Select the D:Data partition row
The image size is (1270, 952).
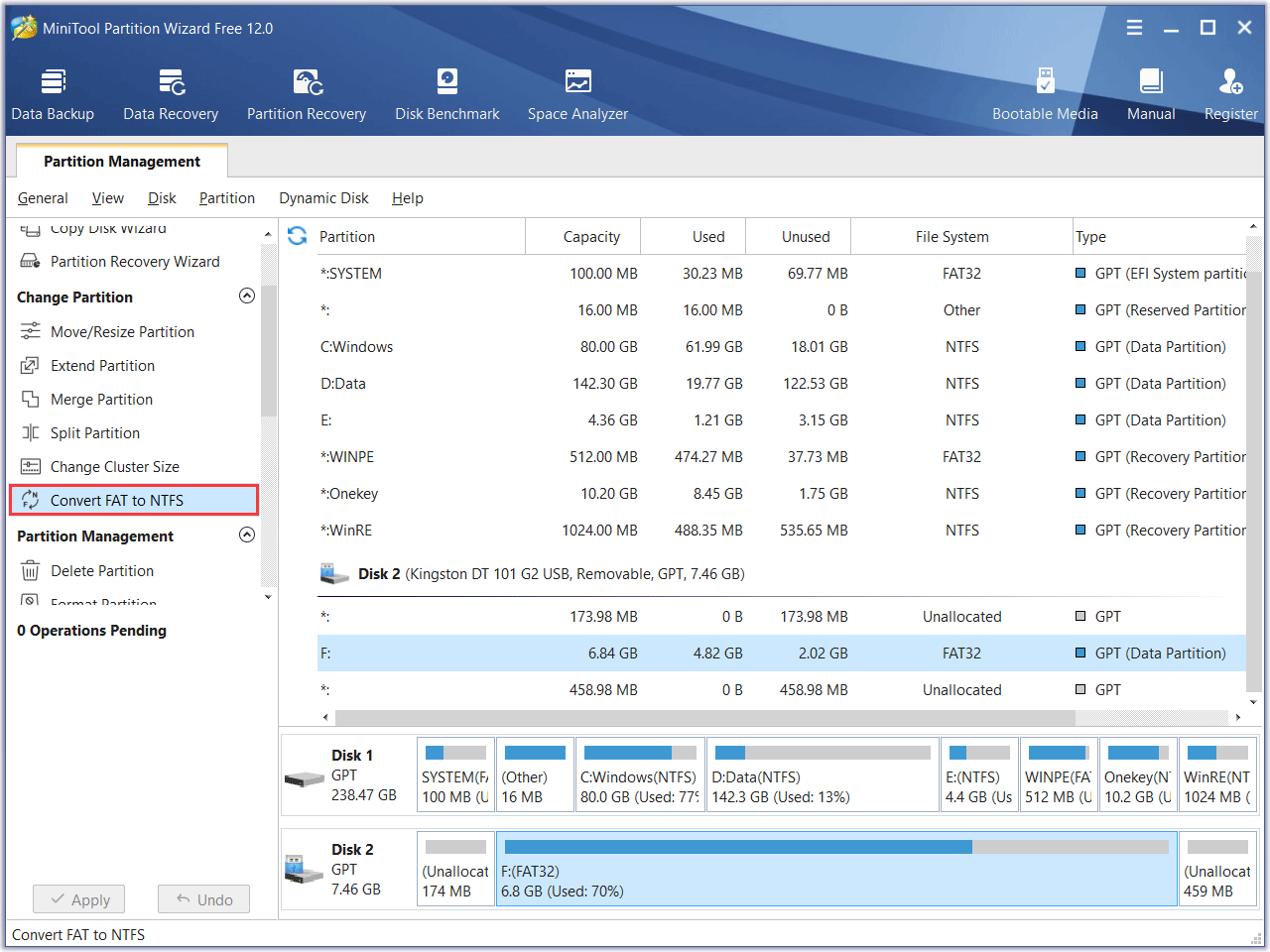click(782, 383)
